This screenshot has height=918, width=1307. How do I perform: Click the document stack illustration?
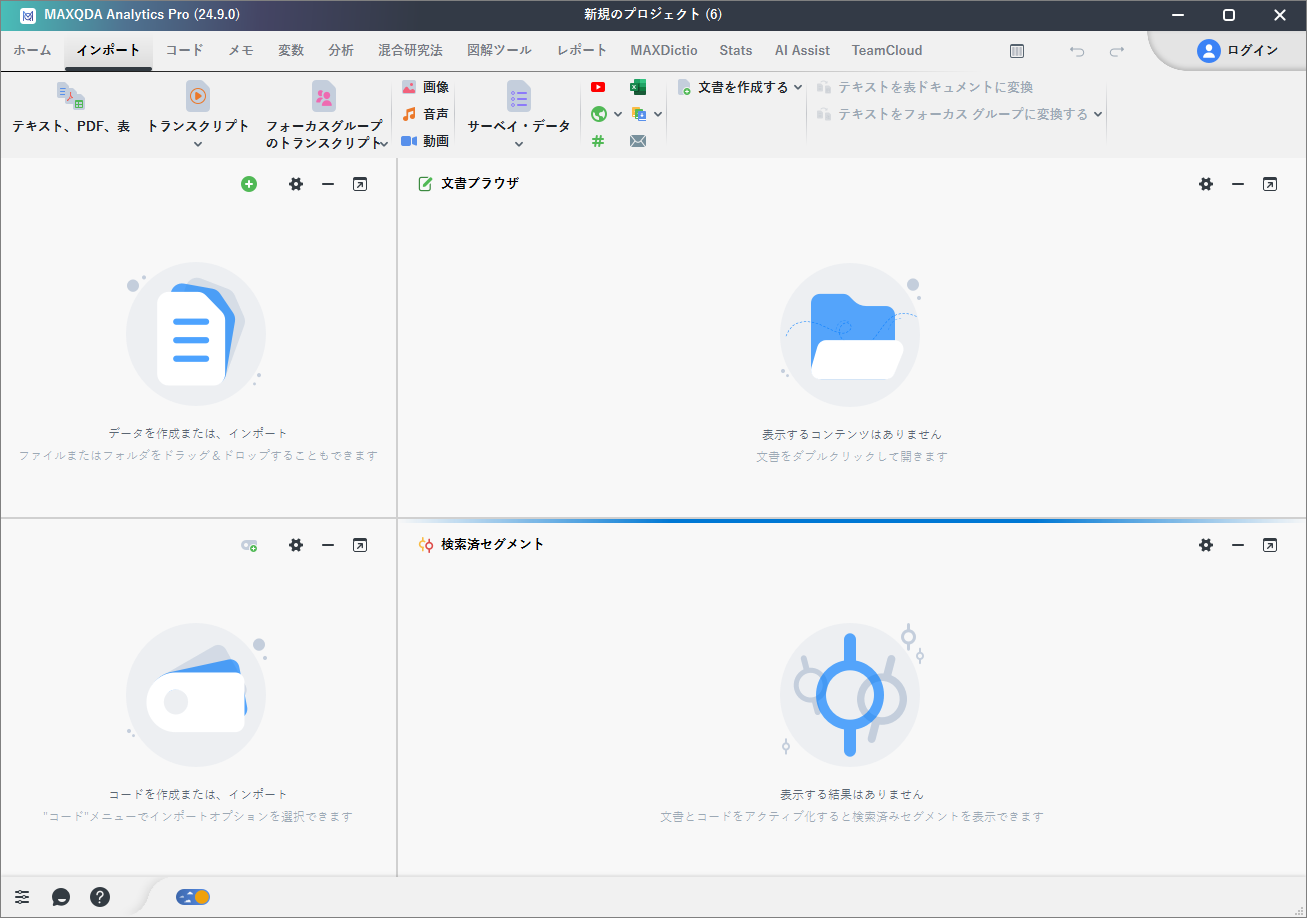tap(196, 333)
